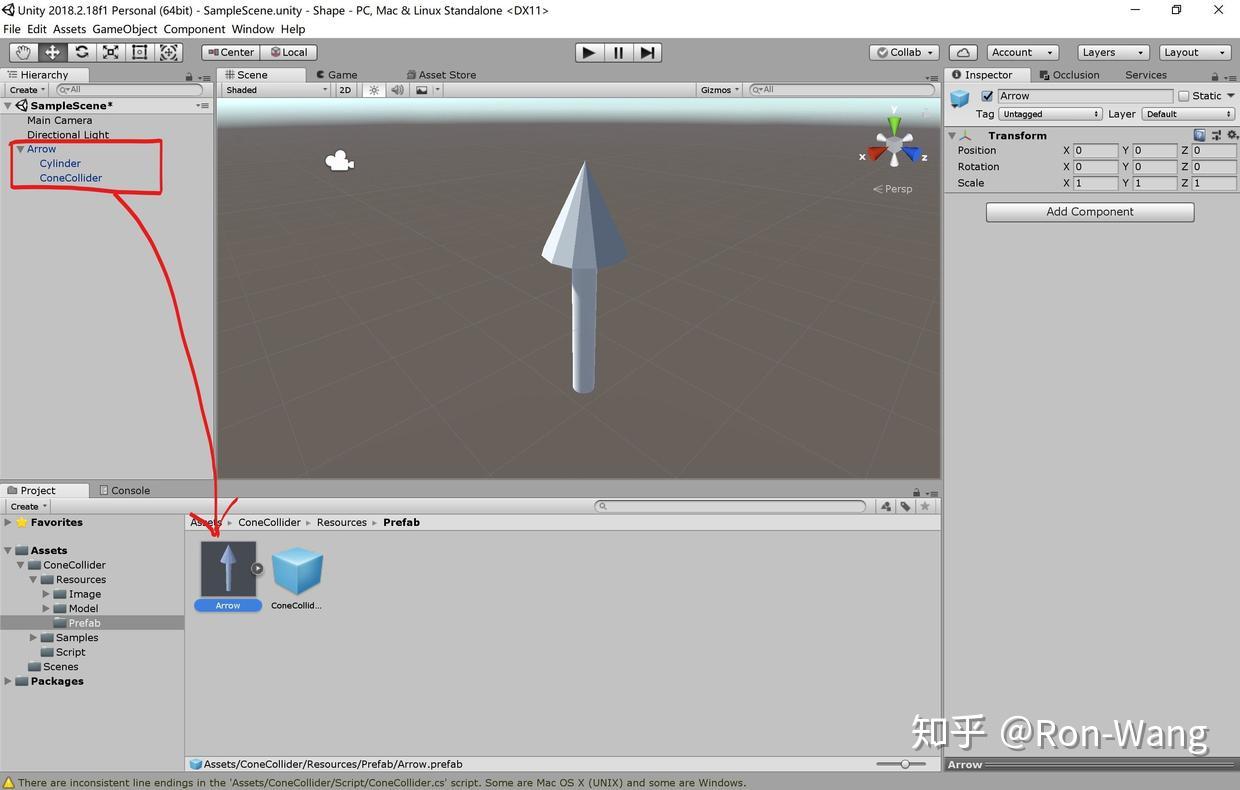The width and height of the screenshot is (1240, 790).
Task: Mute Scene view audio
Action: [396, 89]
